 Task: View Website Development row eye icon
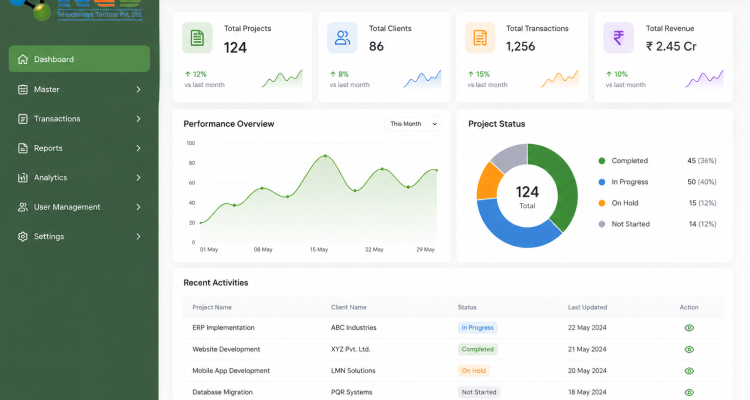(689, 349)
